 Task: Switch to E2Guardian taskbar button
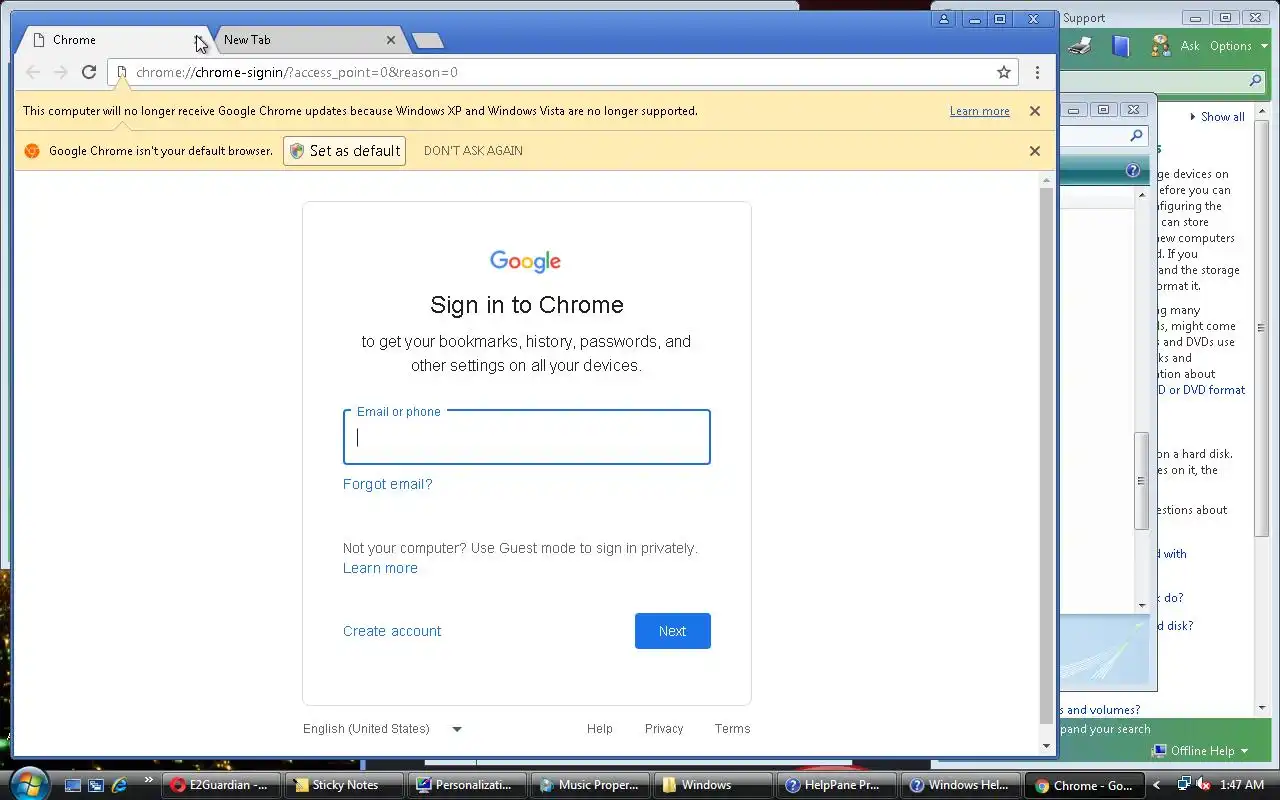pyautogui.click(x=221, y=785)
